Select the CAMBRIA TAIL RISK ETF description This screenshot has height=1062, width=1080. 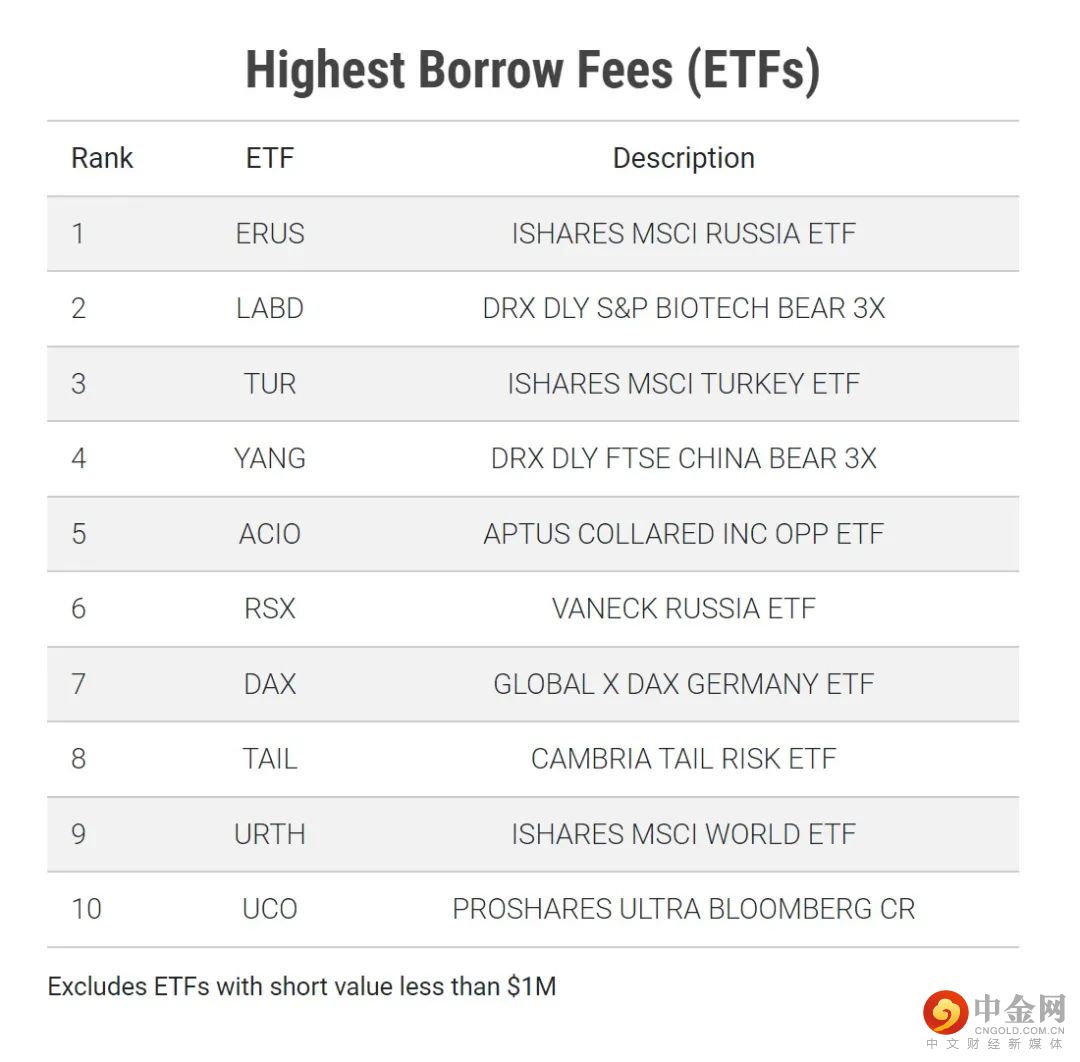click(683, 759)
